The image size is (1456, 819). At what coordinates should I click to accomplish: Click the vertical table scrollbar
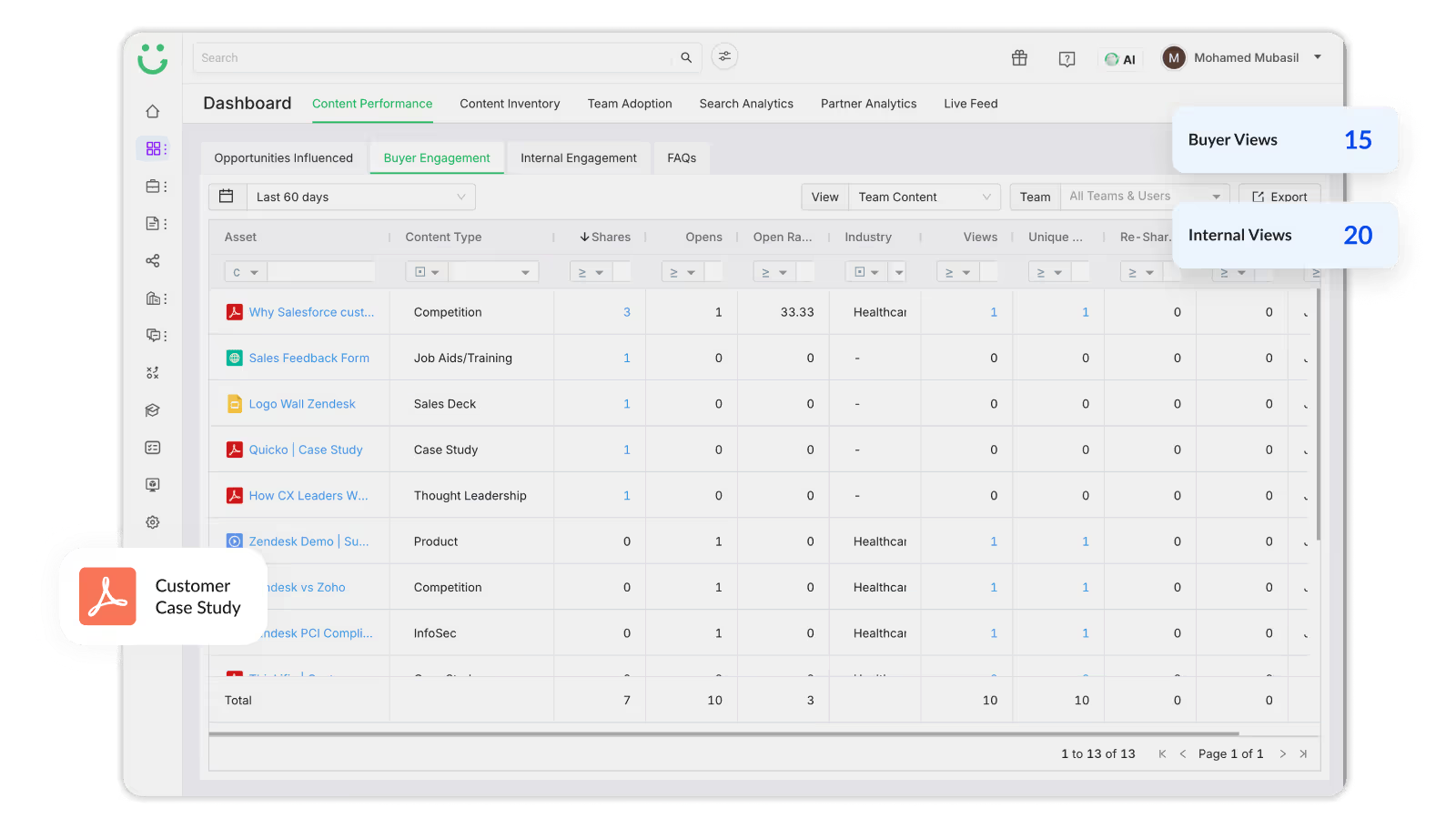[1318, 414]
